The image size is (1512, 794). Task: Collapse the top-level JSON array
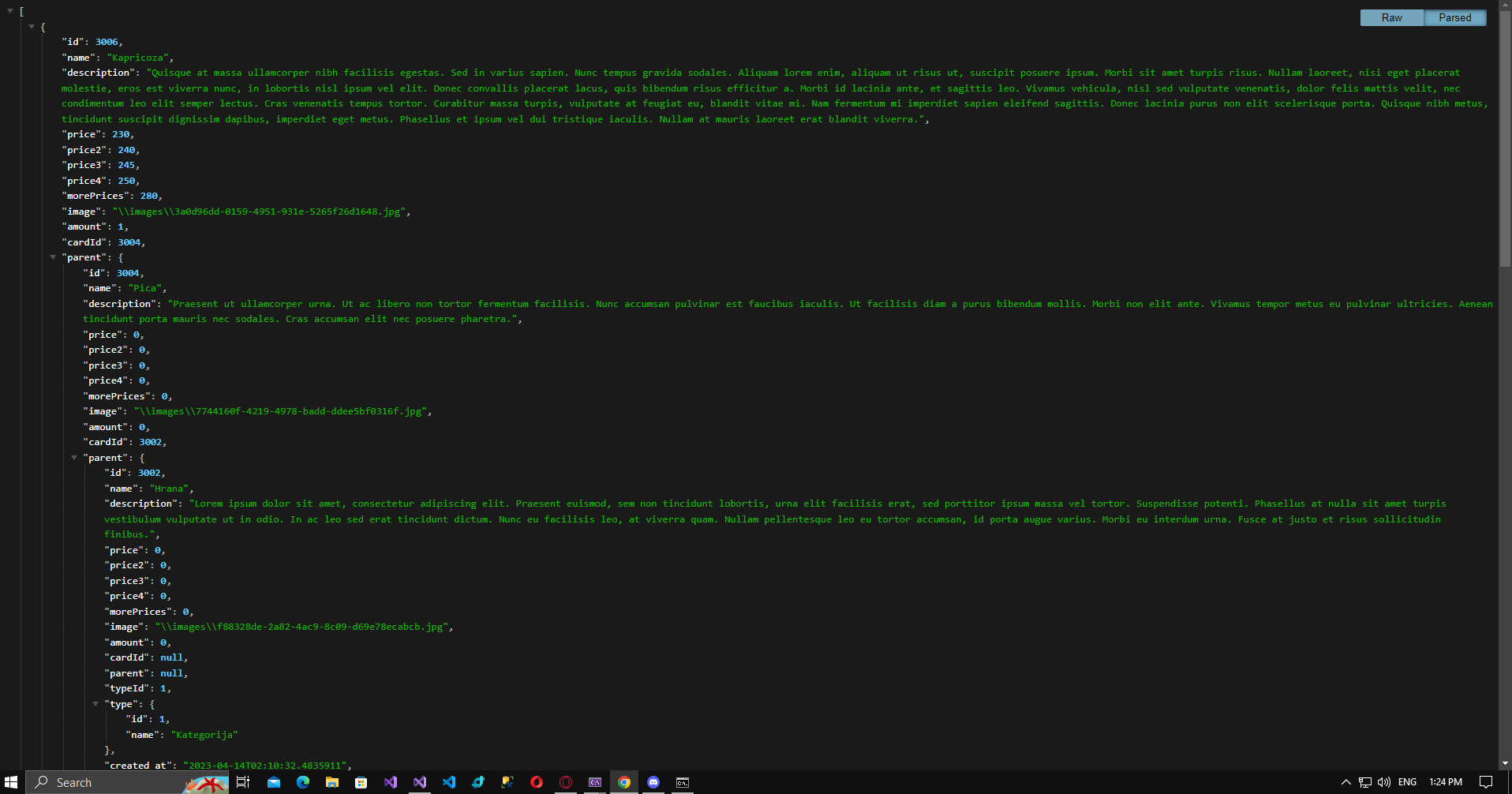click(x=10, y=11)
